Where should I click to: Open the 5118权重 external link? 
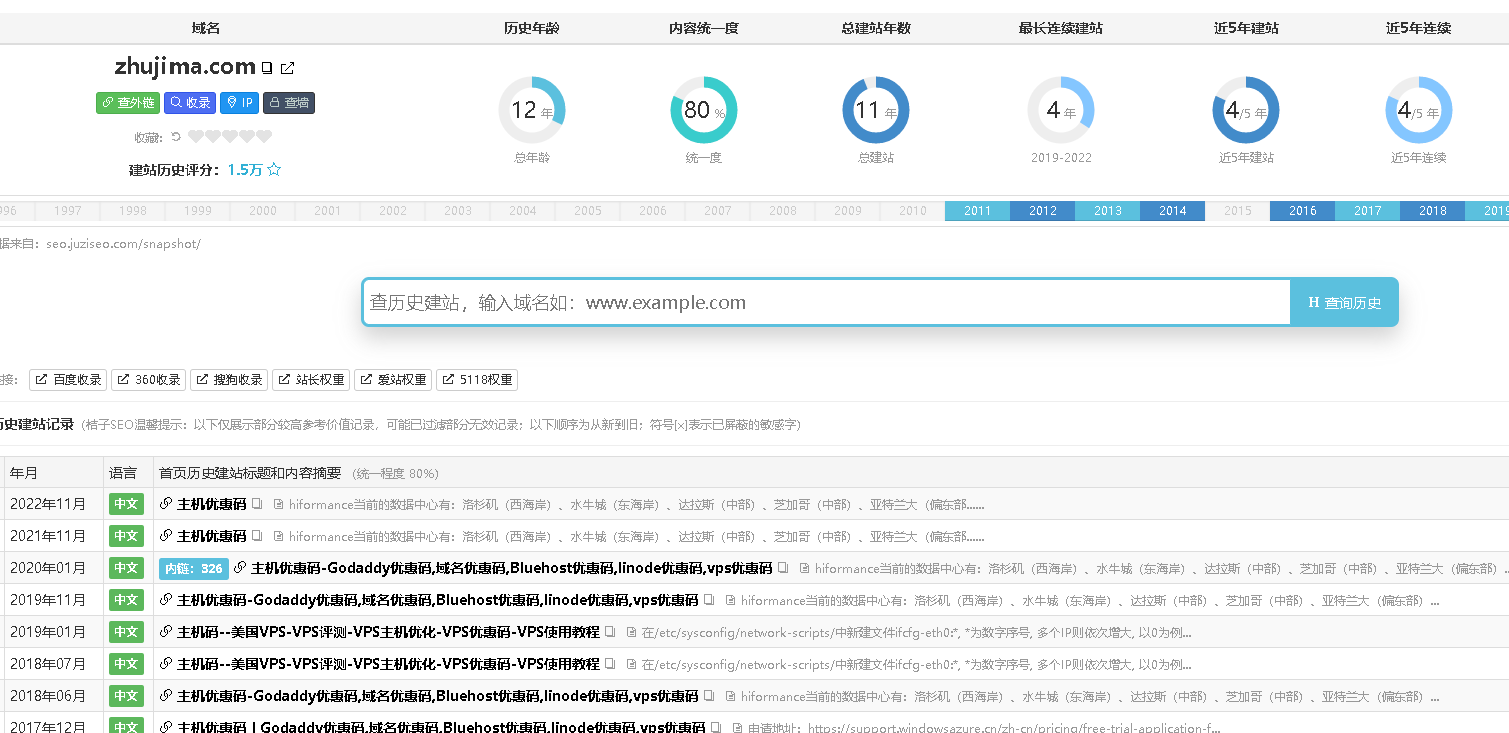pos(476,380)
